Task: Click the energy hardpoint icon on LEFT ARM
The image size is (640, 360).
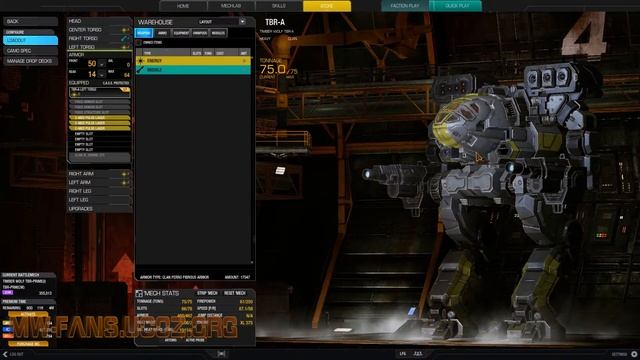Action: pyautogui.click(x=124, y=182)
